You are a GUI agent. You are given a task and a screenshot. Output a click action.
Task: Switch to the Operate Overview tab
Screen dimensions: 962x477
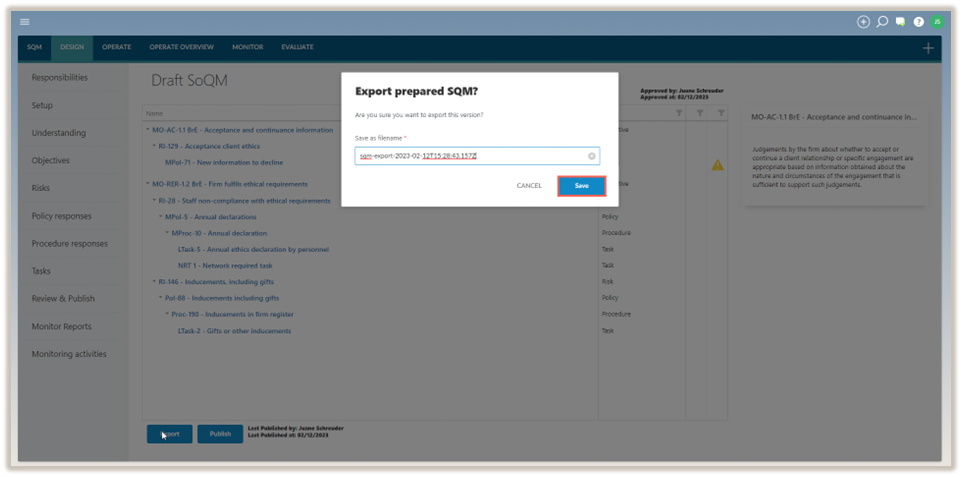click(181, 47)
